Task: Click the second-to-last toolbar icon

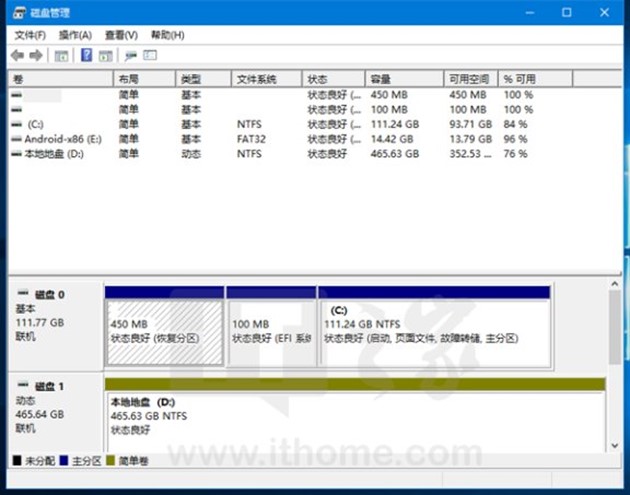Action: tap(130, 56)
